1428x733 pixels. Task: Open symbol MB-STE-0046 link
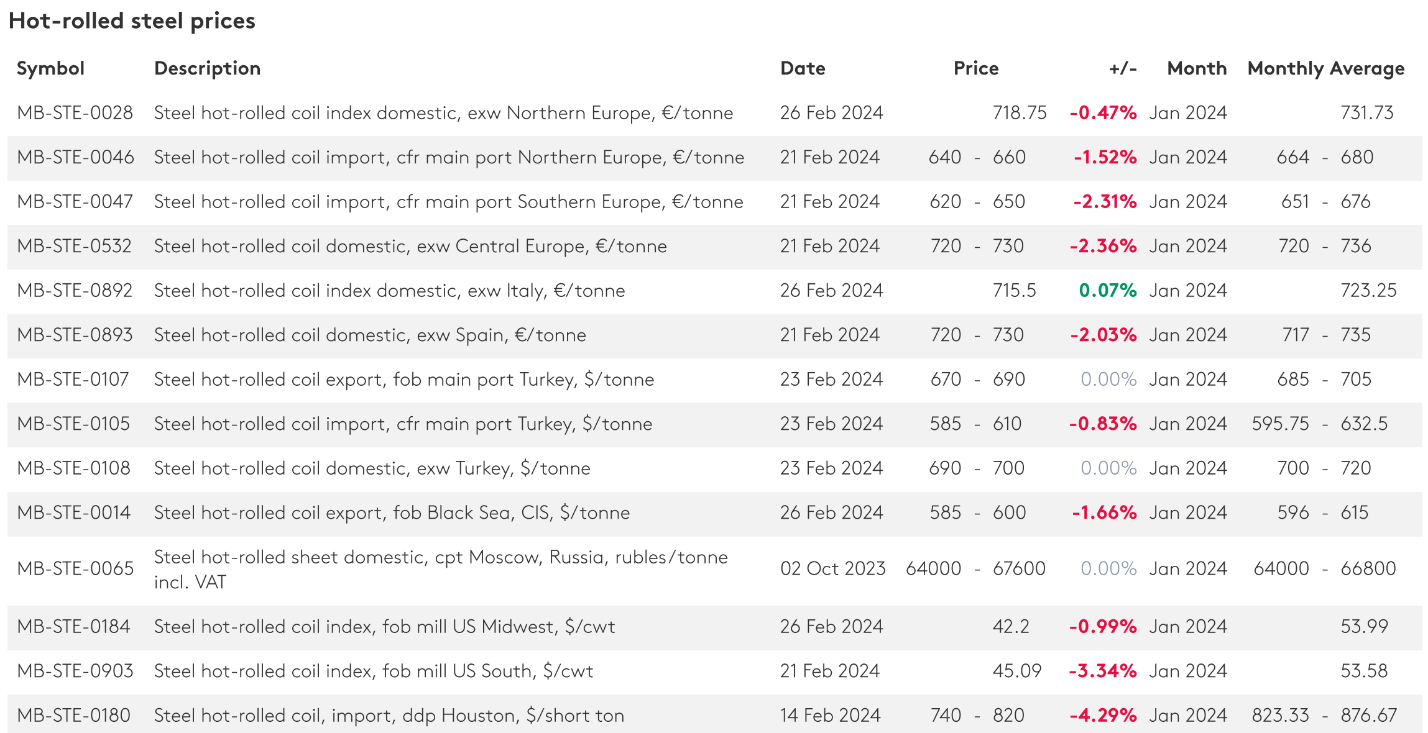point(75,157)
